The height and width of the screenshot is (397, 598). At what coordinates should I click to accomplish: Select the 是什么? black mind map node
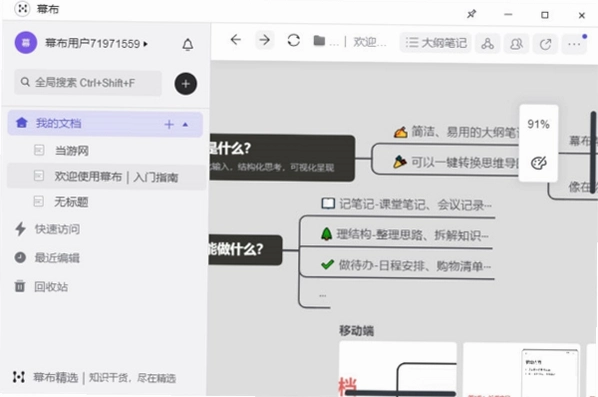click(282, 158)
